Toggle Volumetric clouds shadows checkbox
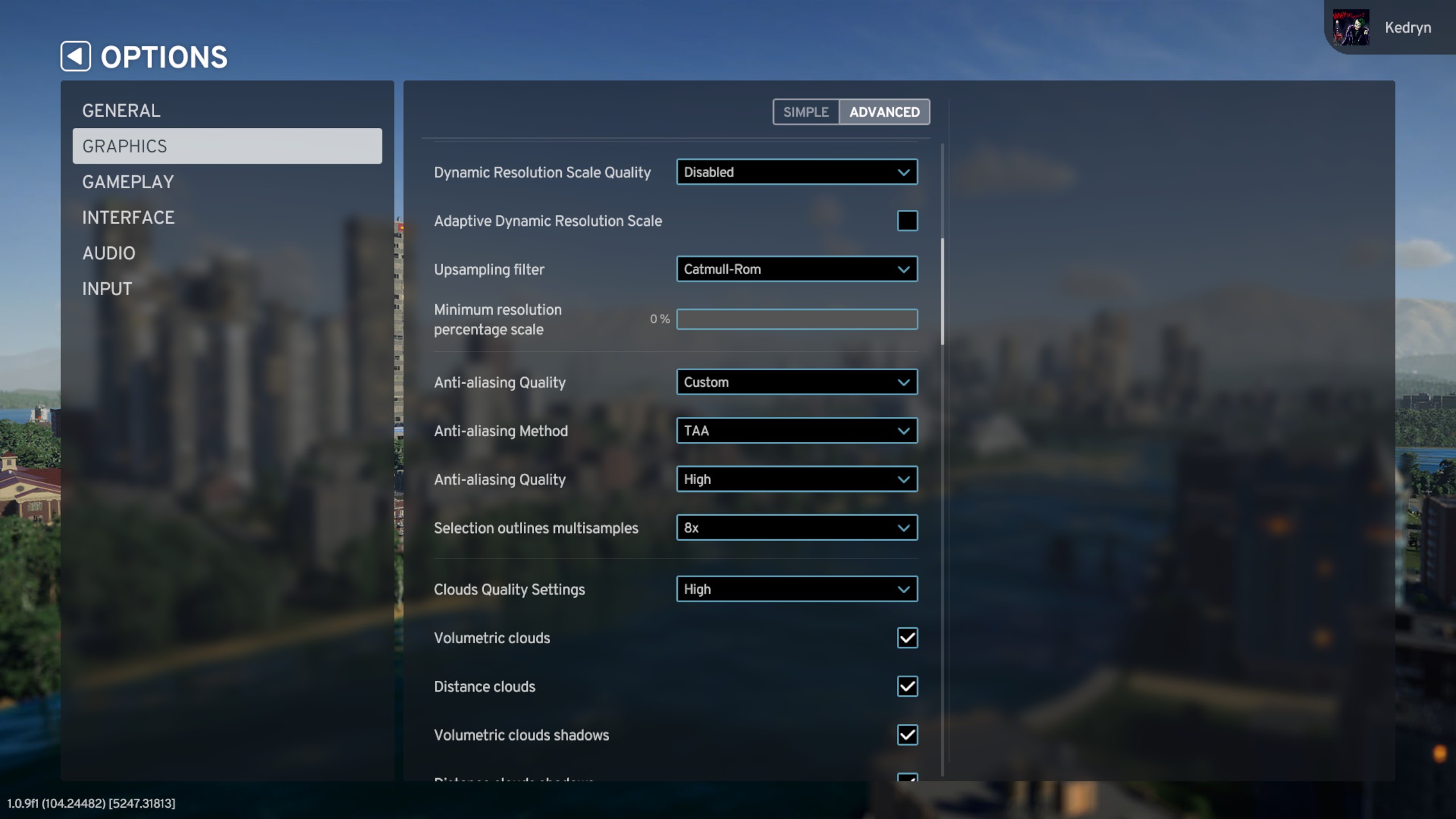The height and width of the screenshot is (819, 1456). pyautogui.click(x=907, y=735)
